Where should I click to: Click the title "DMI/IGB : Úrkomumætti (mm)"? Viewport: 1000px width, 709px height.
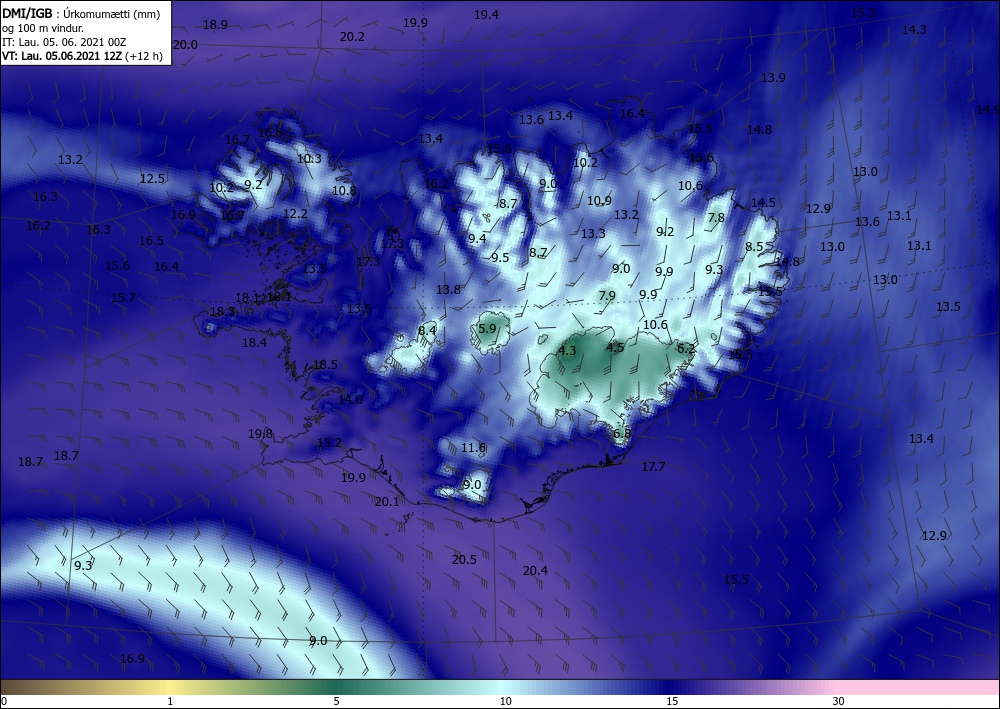(x=81, y=13)
